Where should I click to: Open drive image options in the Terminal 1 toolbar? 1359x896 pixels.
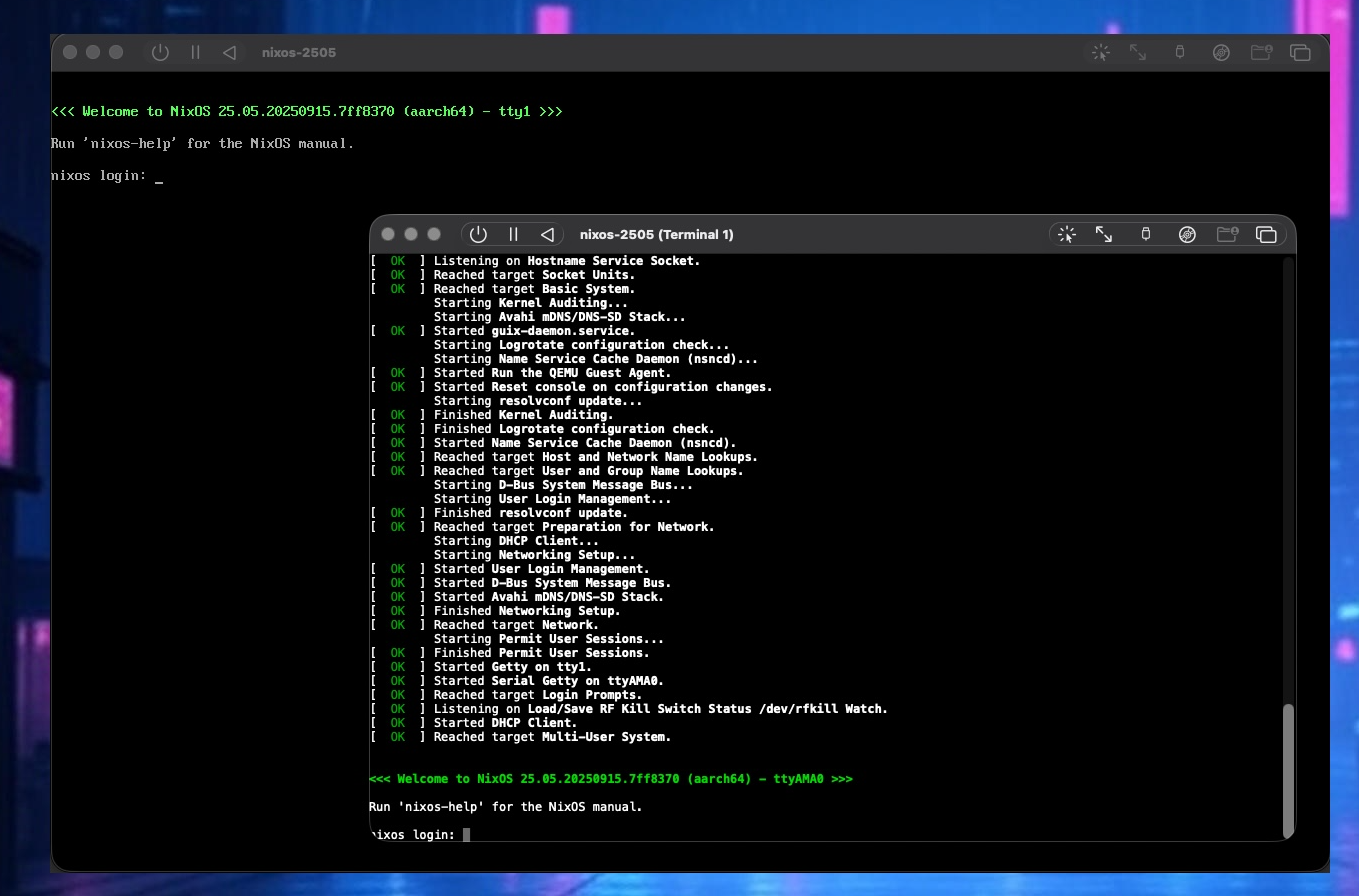pyautogui.click(x=1187, y=234)
